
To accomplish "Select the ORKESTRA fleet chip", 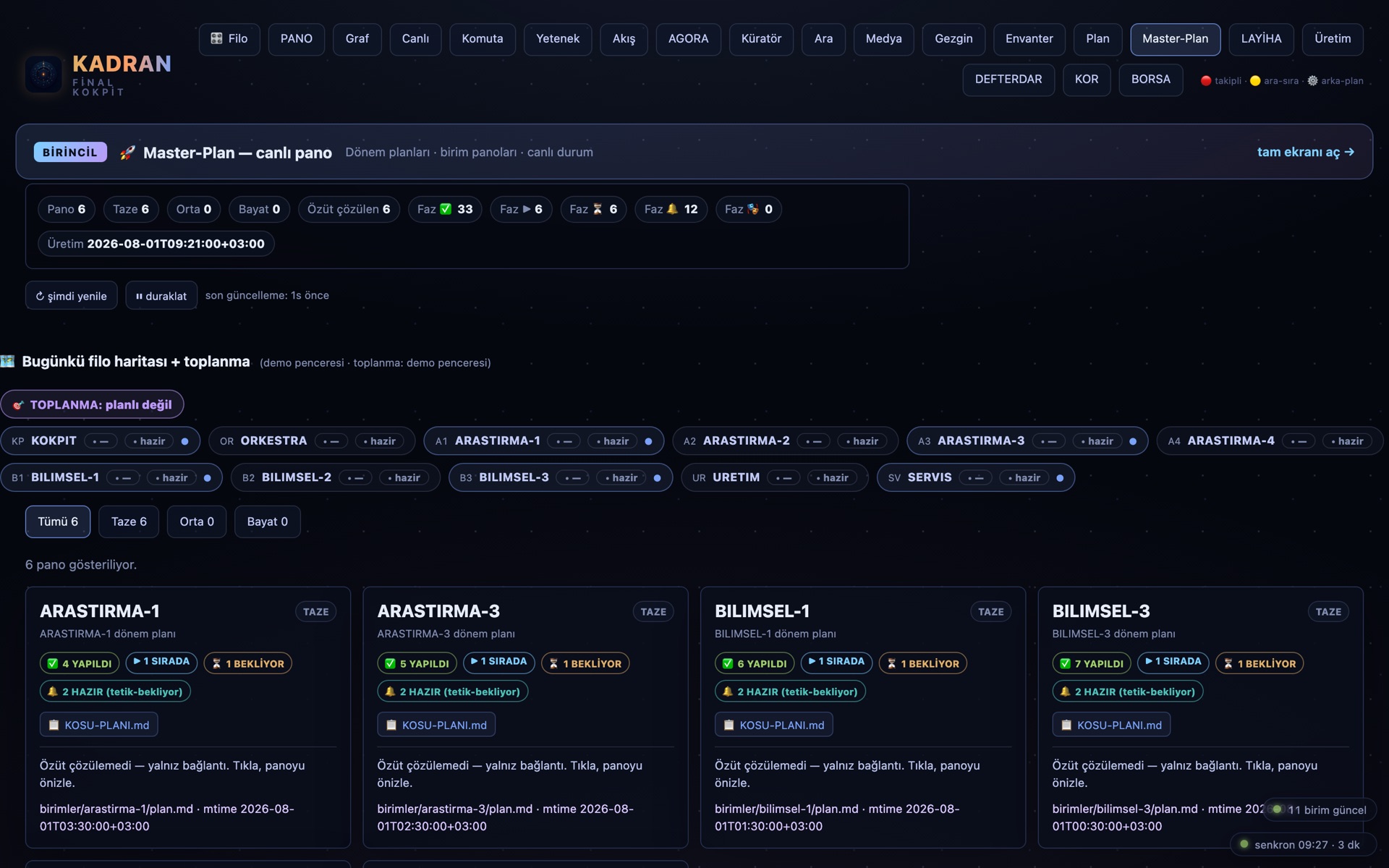I will pyautogui.click(x=312, y=441).
